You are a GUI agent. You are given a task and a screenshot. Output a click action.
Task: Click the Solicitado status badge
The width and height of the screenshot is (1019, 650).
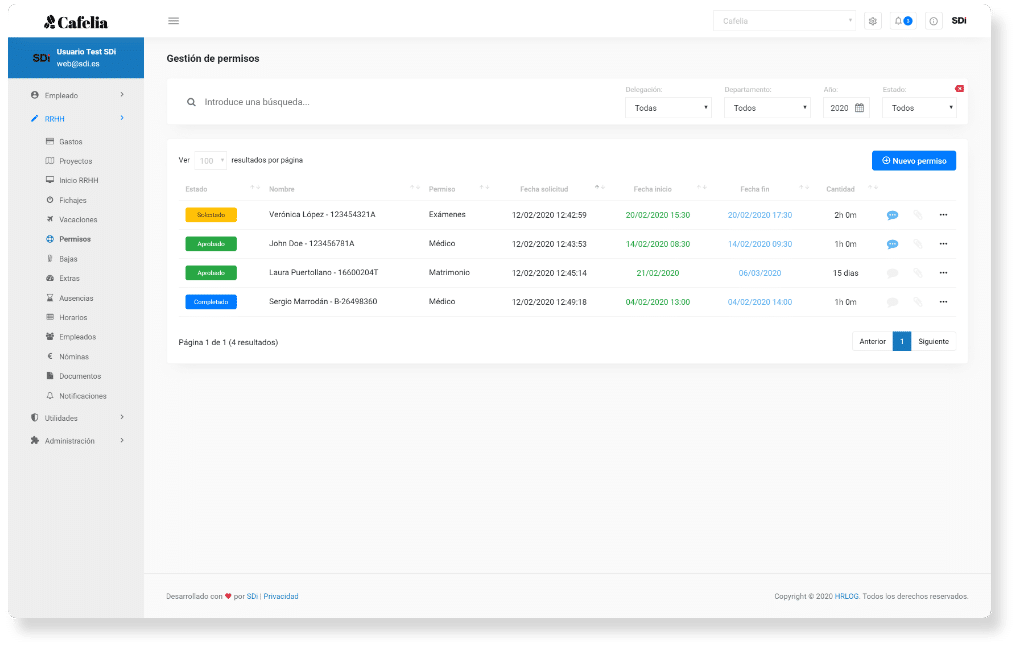(x=211, y=214)
